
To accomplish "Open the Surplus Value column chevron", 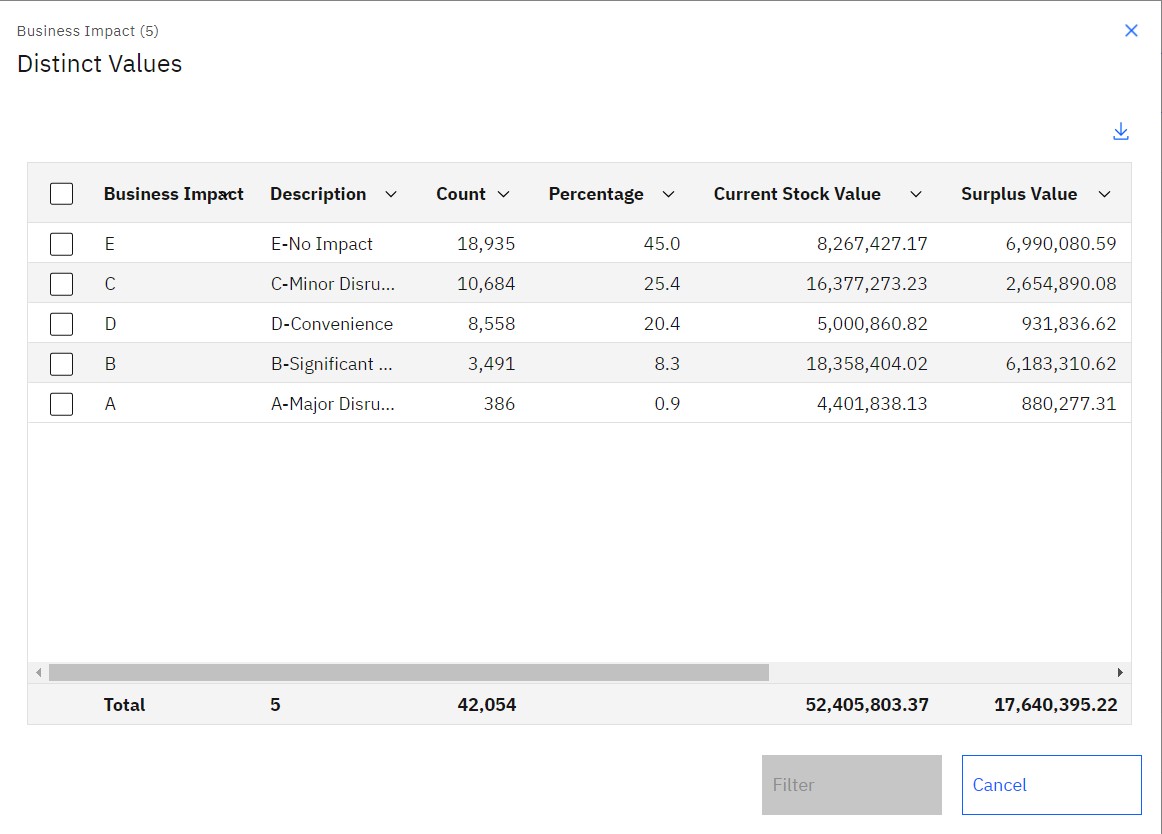I will point(1104,194).
